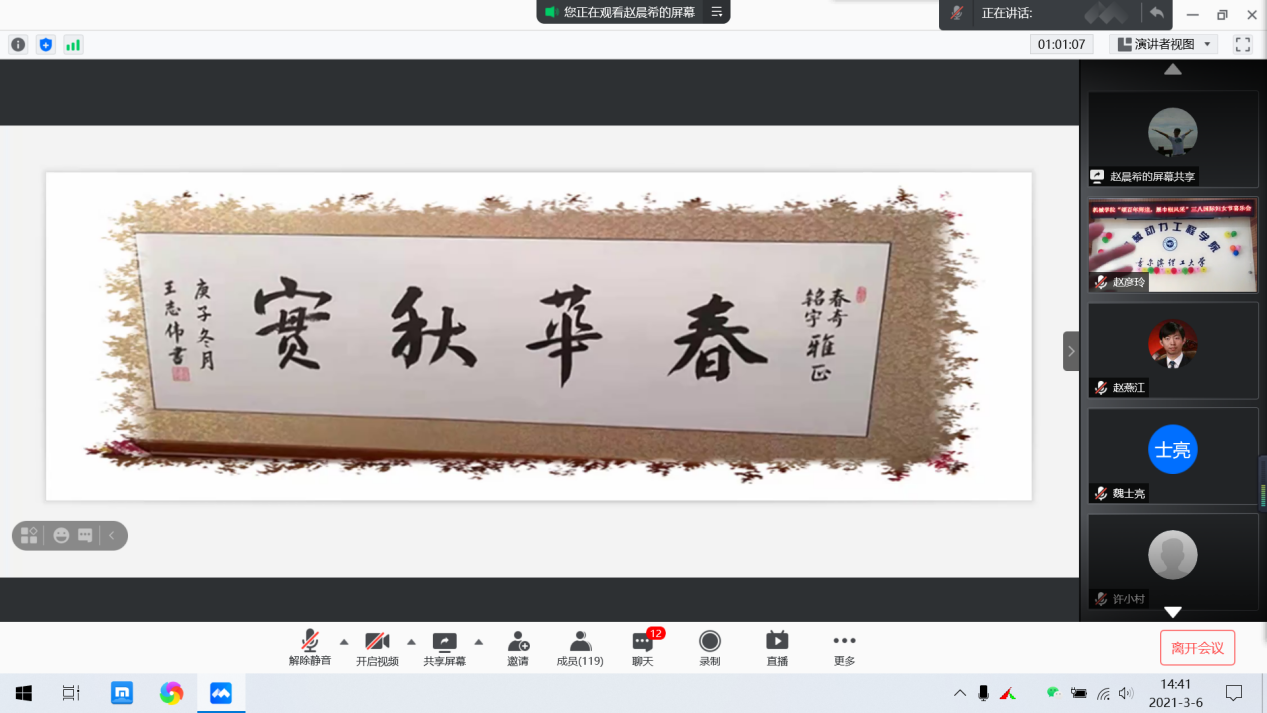Screen dimensions: 1267x713
Task: Expand audio options arrow beside 解除静音
Action: point(344,641)
